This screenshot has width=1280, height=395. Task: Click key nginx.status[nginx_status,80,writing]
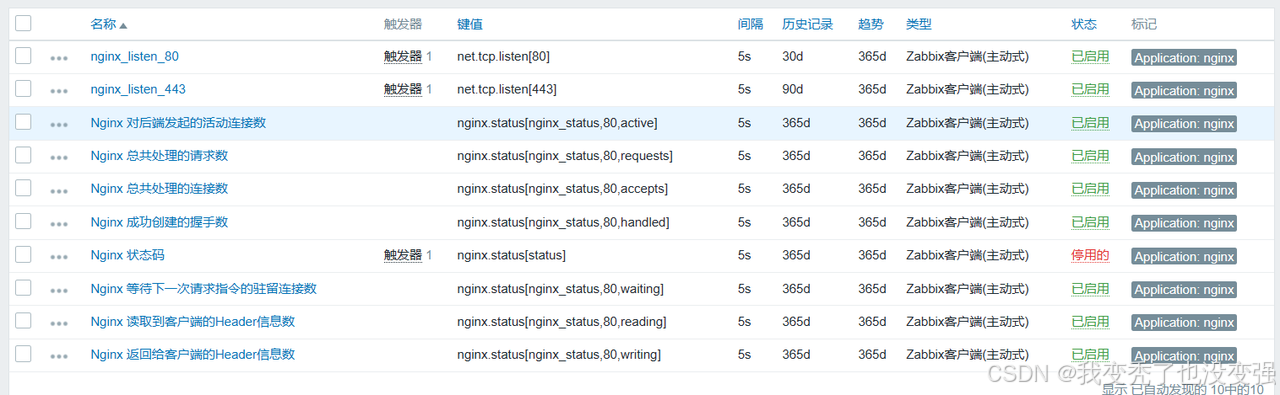tap(559, 355)
